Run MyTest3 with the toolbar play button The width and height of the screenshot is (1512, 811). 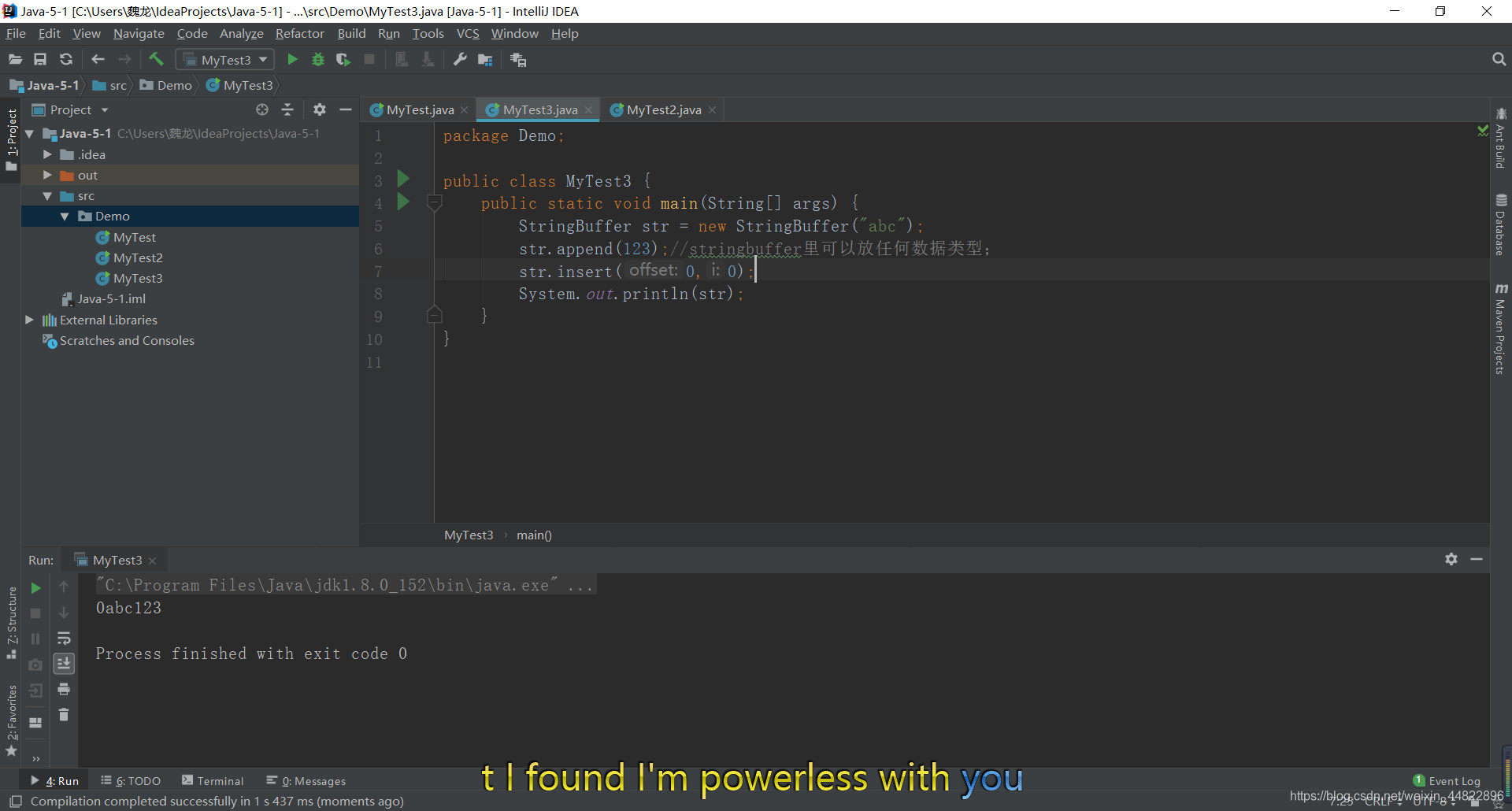[x=292, y=60]
